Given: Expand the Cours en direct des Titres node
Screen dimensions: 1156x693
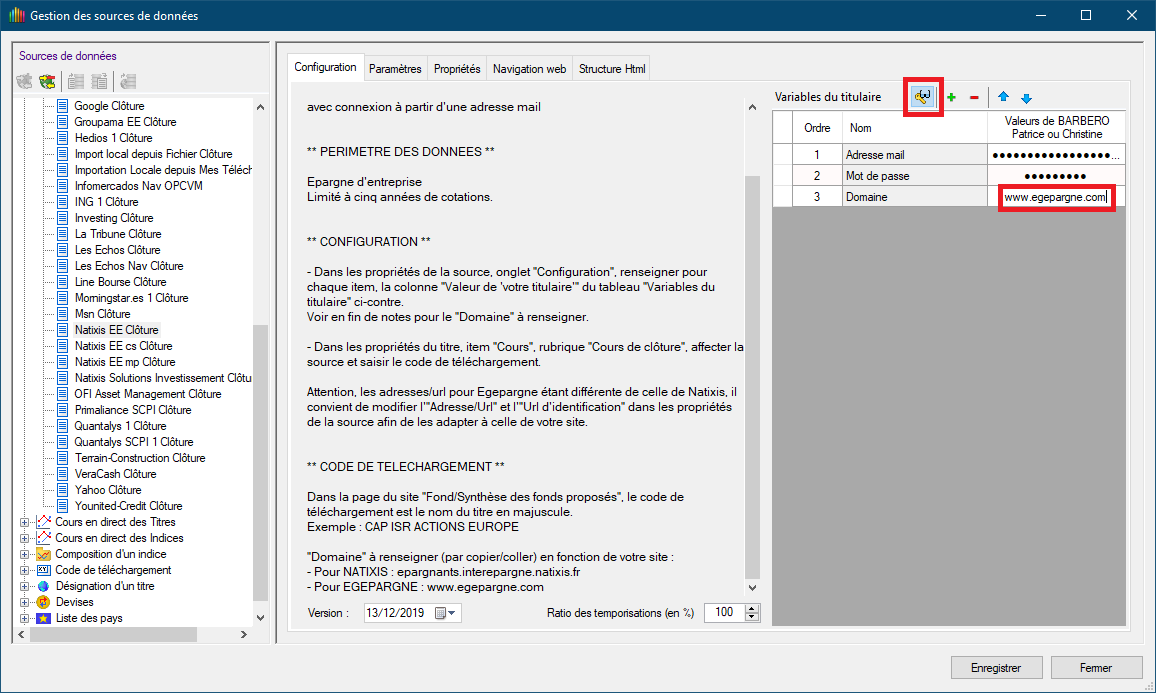Looking at the screenshot, I should click(25, 522).
